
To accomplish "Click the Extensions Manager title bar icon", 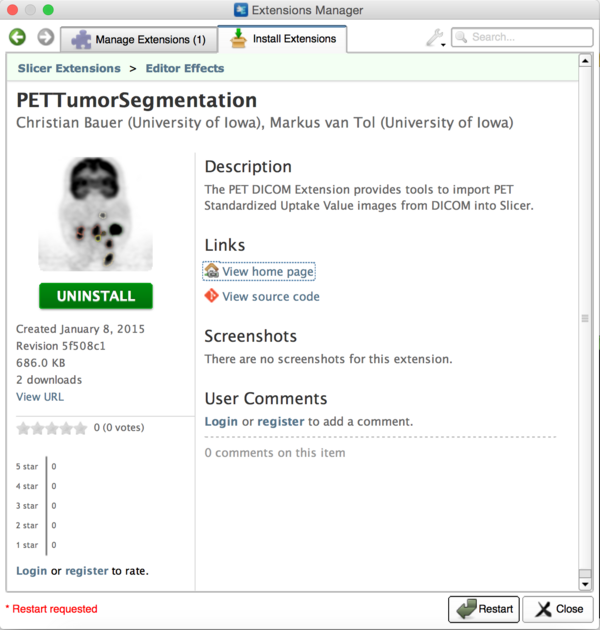I will click(241, 10).
